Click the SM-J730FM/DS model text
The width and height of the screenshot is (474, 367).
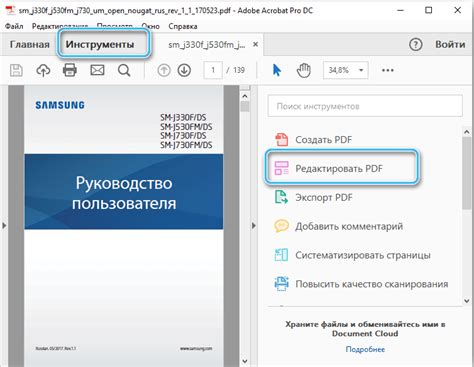coord(186,145)
